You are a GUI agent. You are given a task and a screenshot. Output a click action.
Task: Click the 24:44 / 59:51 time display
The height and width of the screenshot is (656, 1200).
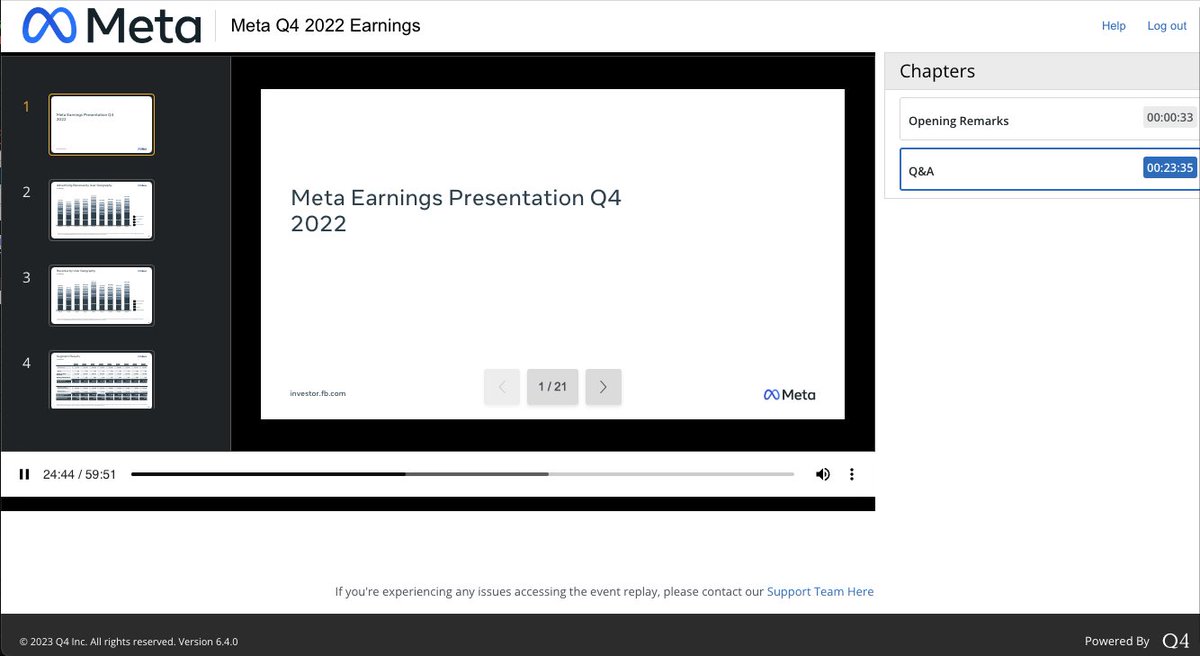click(79, 475)
